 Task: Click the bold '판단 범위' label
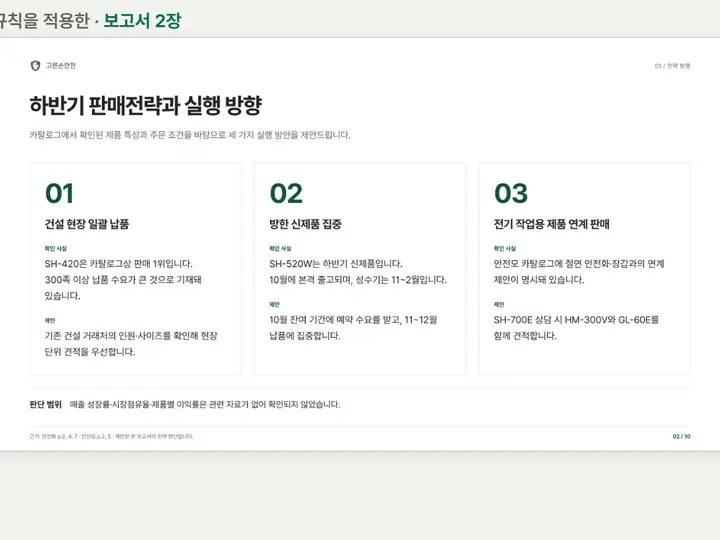point(45,404)
